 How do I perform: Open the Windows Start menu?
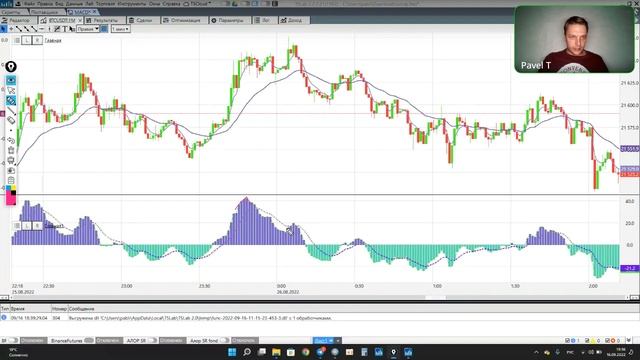pos(232,352)
